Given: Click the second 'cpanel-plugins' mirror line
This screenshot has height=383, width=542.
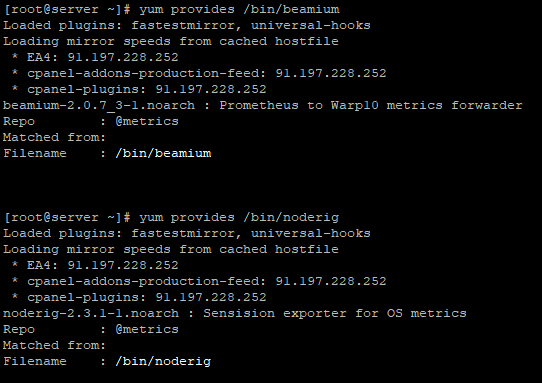Looking at the screenshot, I should tap(139, 297).
